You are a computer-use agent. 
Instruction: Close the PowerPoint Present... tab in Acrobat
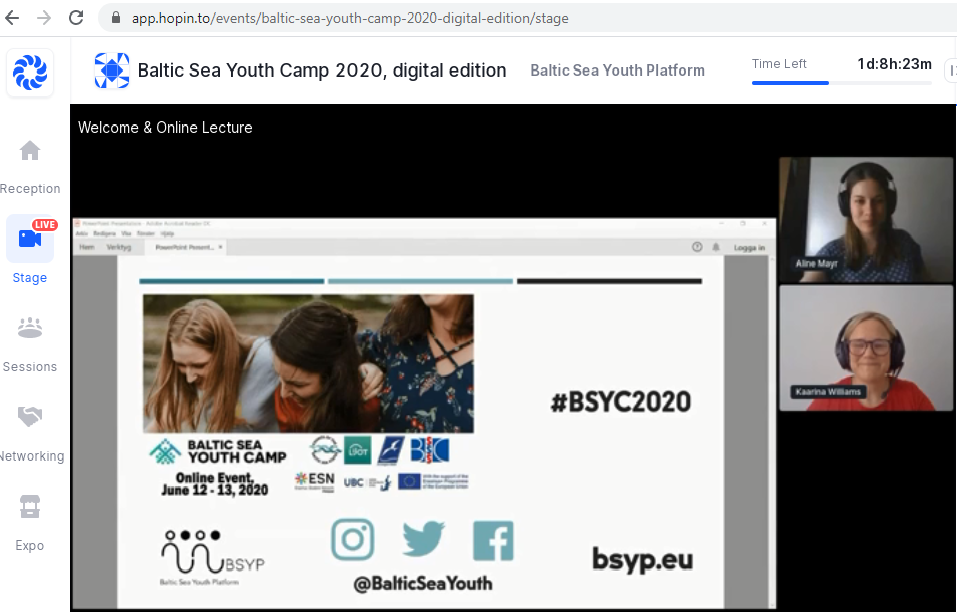(220, 247)
